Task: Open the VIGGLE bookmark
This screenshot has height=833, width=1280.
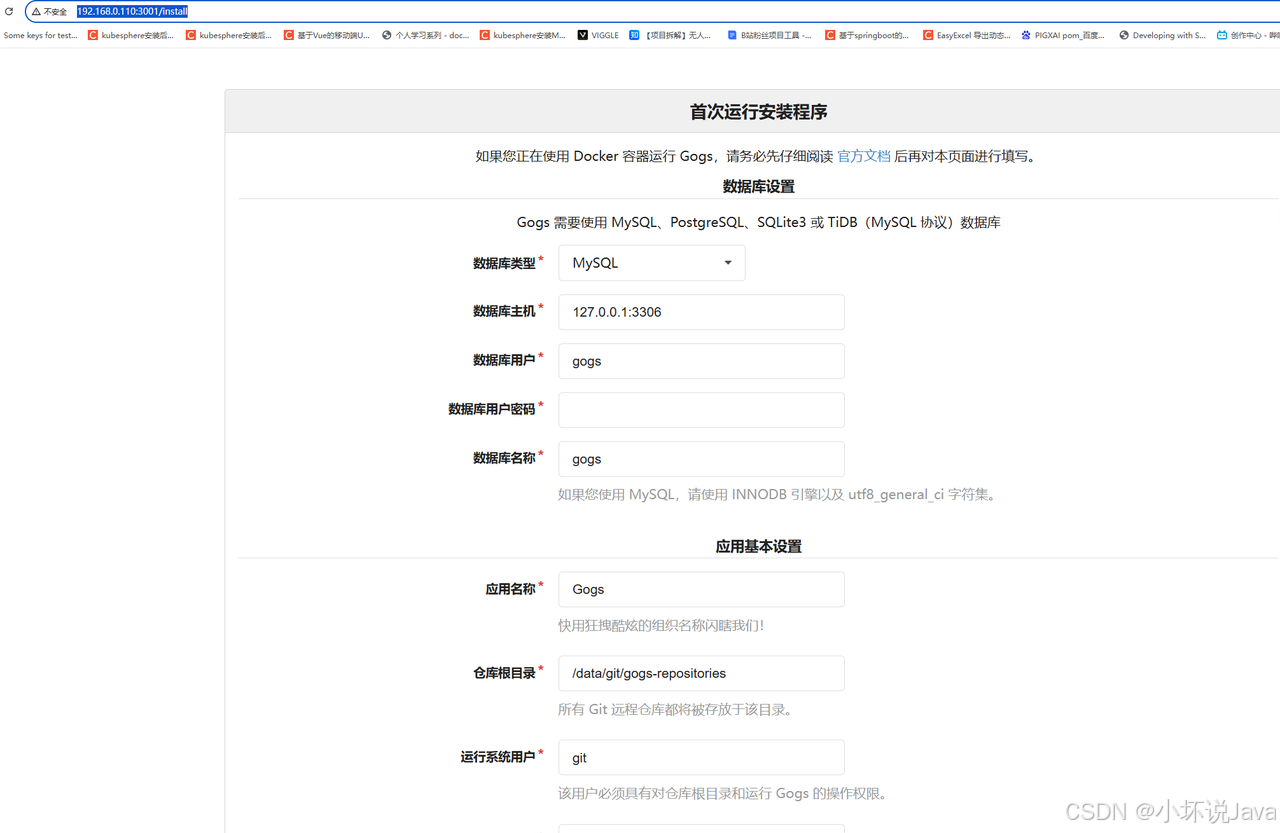Action: (x=598, y=35)
